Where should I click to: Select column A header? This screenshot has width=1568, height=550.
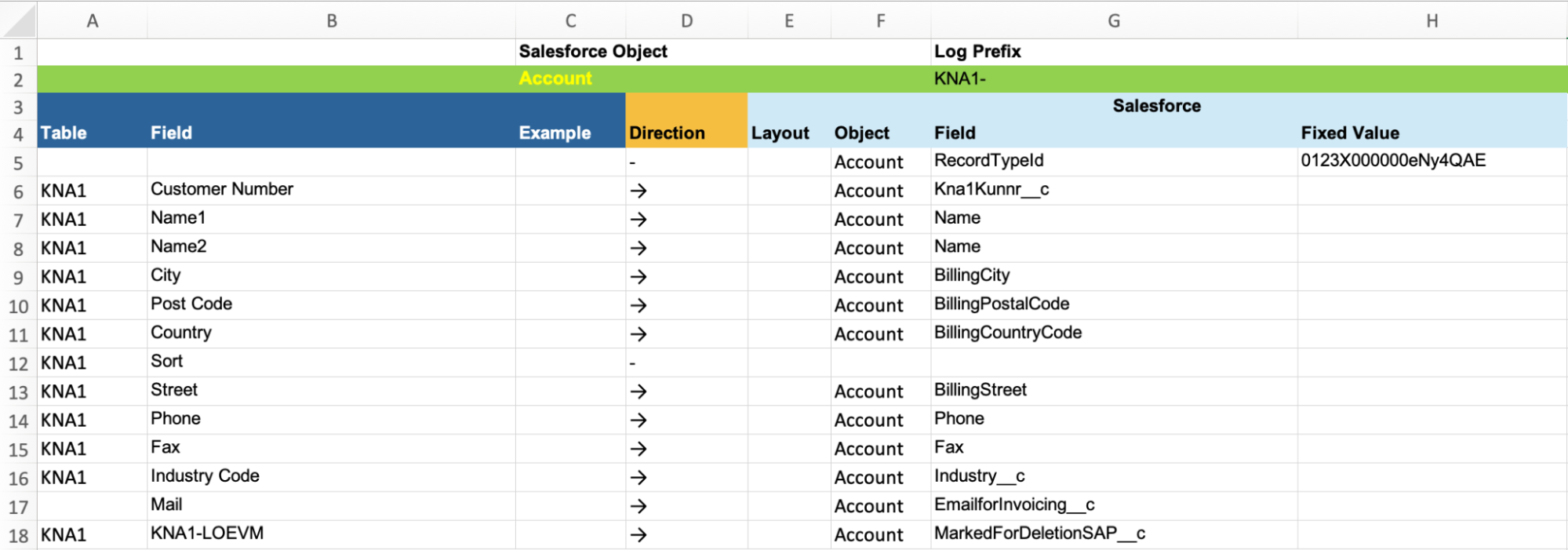92,21
